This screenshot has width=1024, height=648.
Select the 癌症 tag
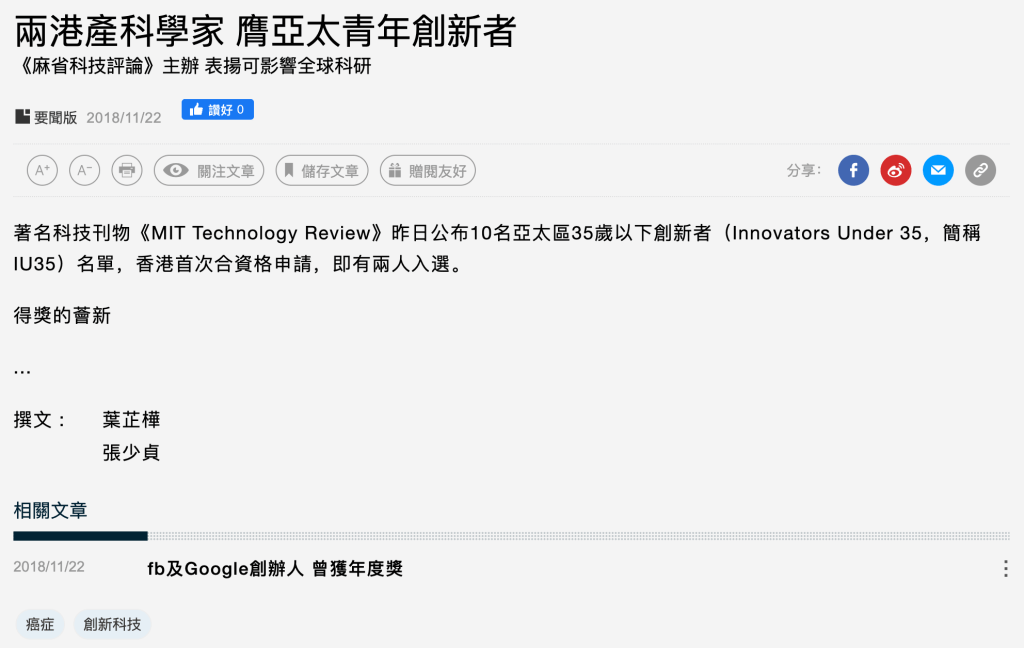(x=40, y=625)
